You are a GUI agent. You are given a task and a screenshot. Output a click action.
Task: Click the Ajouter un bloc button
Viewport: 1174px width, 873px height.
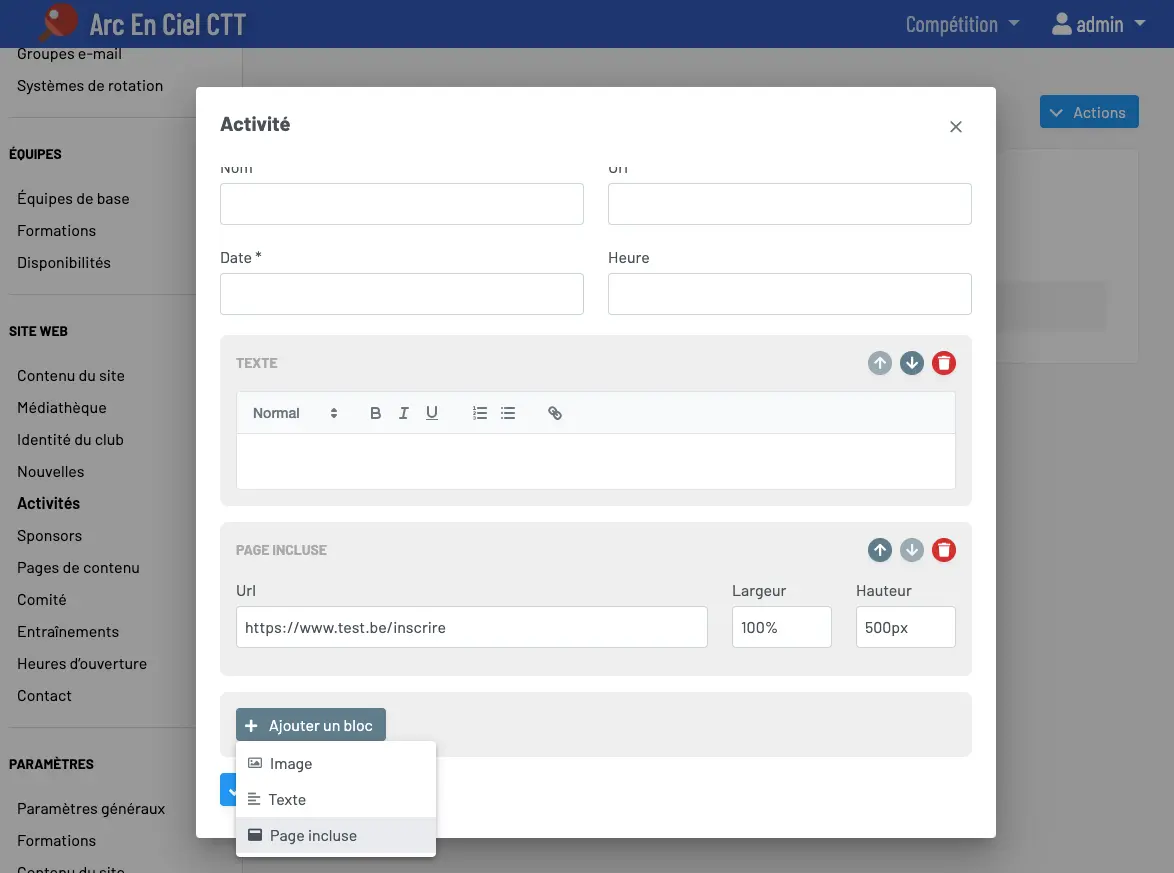311,726
